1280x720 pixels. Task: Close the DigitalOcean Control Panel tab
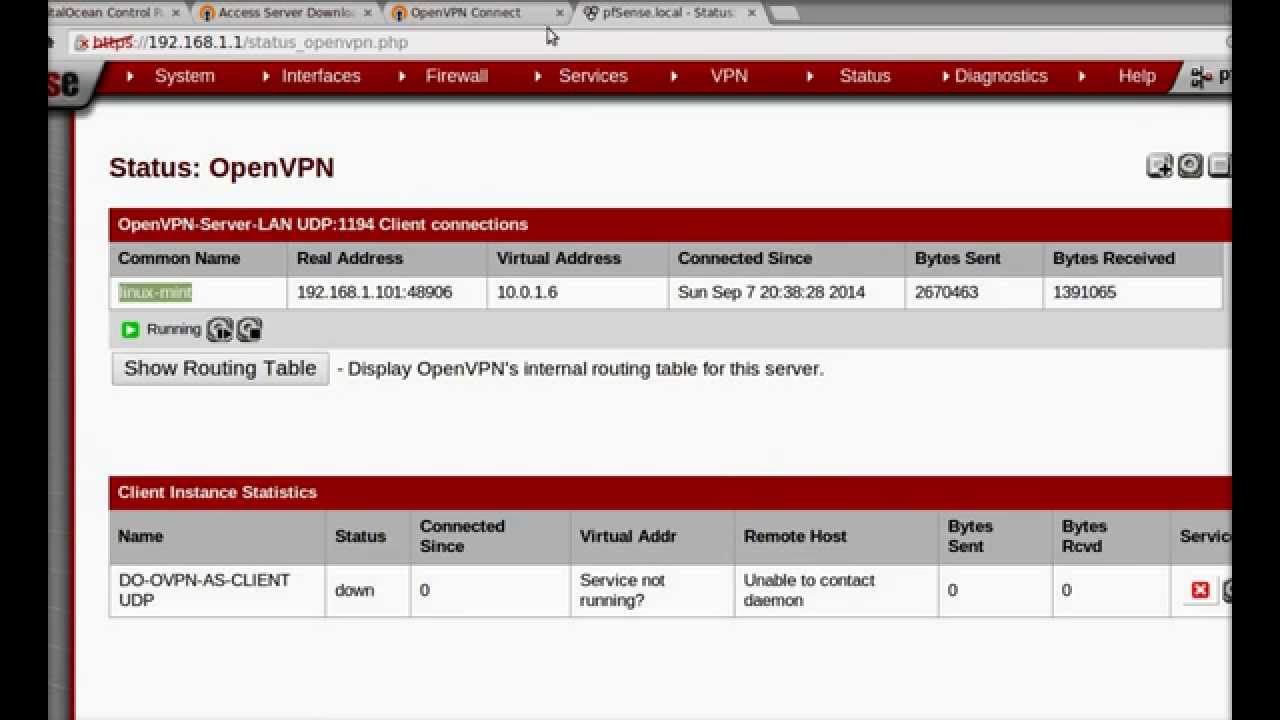pyautogui.click(x=176, y=13)
